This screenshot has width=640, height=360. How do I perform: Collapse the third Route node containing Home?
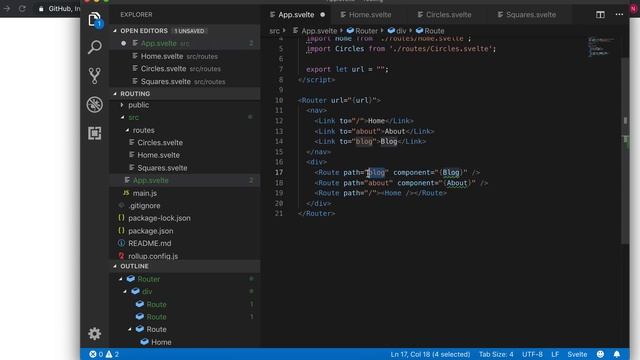click(x=130, y=329)
